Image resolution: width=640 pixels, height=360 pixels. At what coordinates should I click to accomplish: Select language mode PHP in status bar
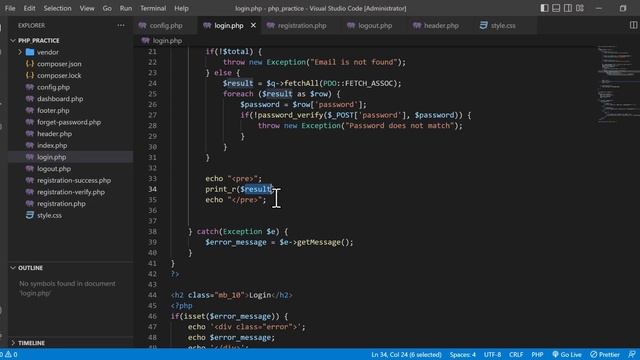[537, 354]
